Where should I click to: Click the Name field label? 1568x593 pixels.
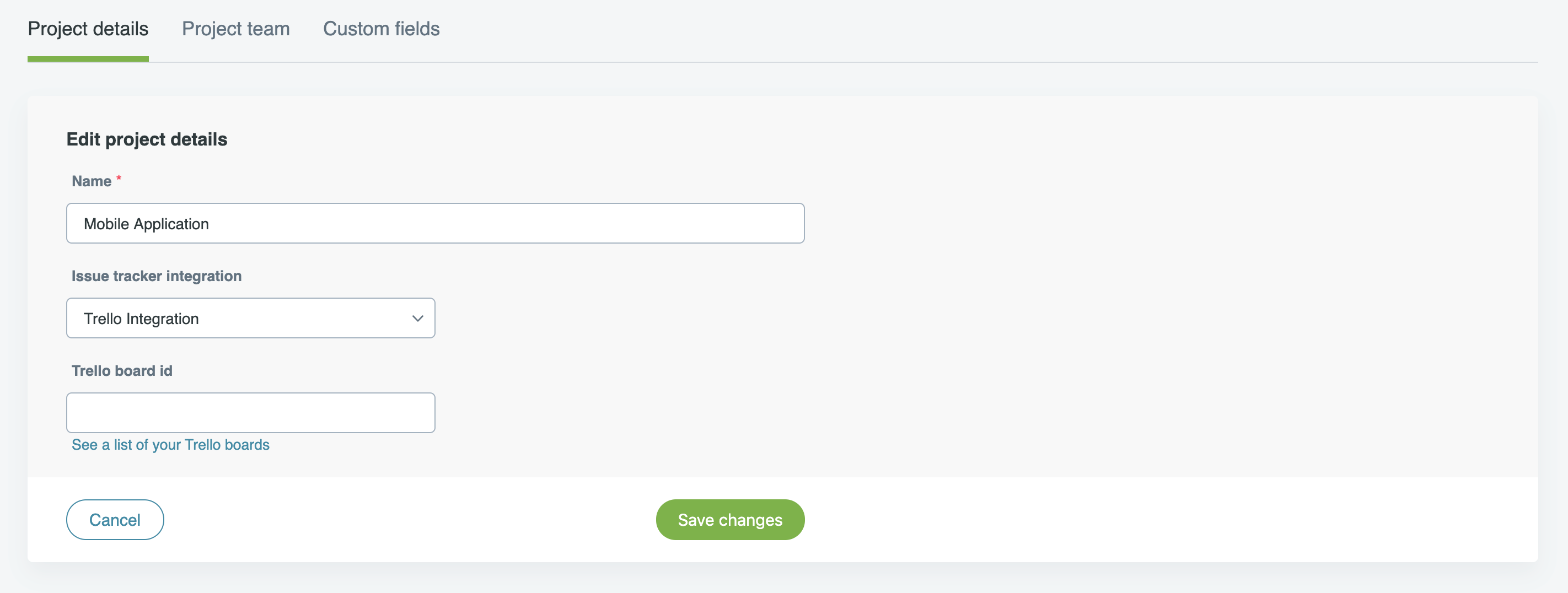pos(92,181)
